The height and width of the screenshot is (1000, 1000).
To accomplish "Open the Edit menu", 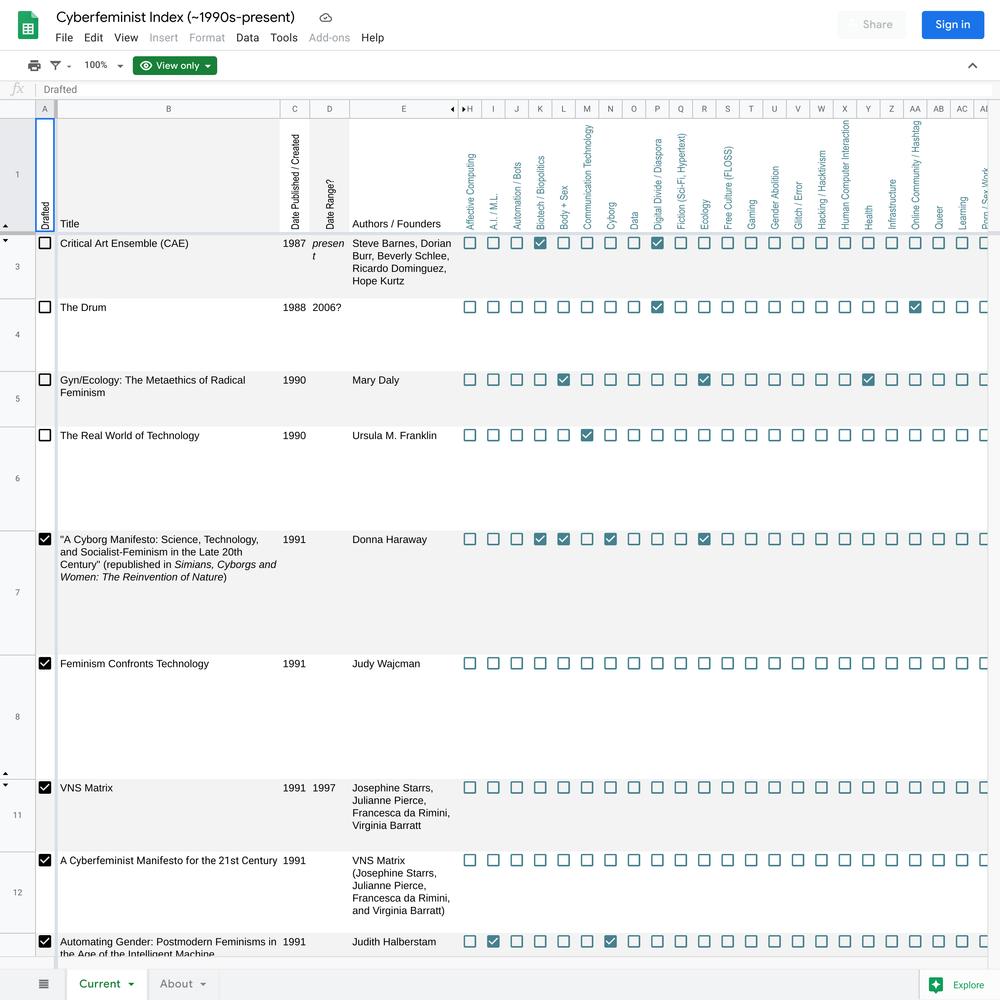I will [x=93, y=38].
